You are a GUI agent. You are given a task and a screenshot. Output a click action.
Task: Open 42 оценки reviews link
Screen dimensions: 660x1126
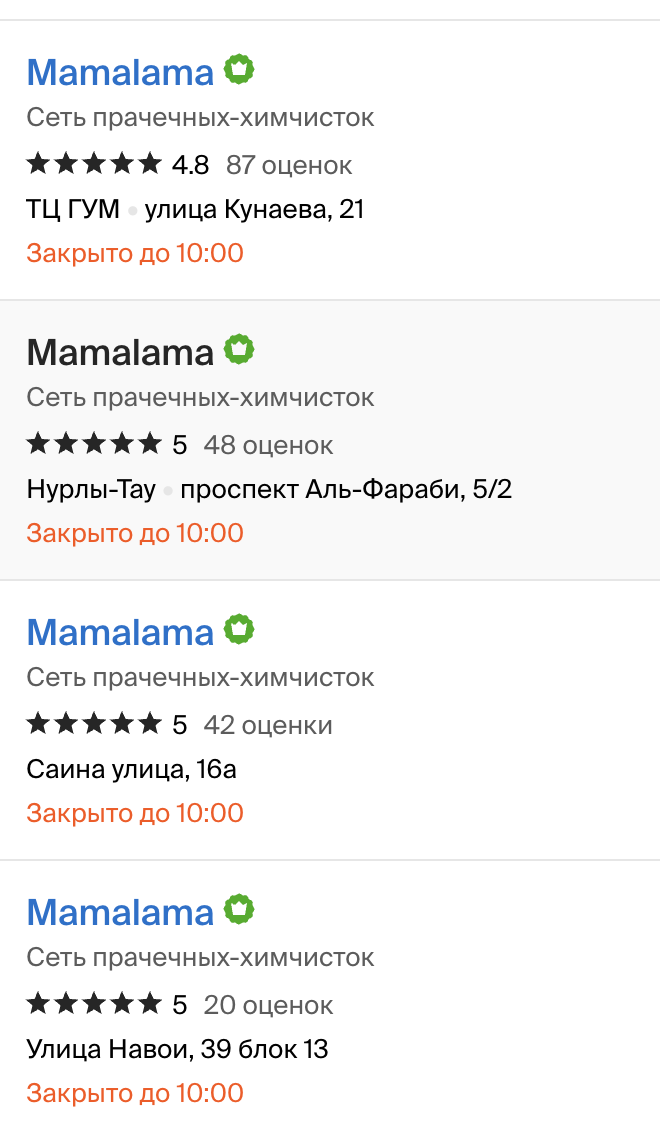point(268,725)
